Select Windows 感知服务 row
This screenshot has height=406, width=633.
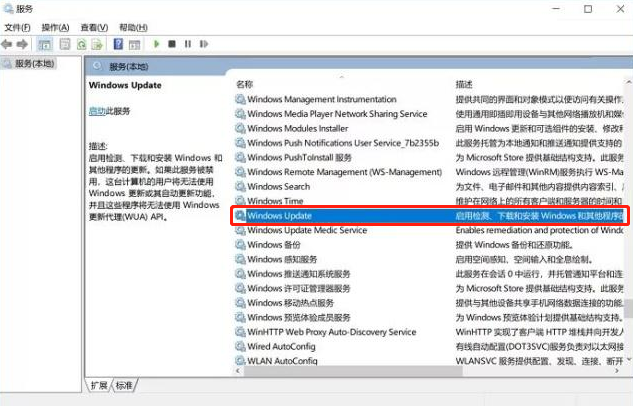pyautogui.click(x=430, y=259)
